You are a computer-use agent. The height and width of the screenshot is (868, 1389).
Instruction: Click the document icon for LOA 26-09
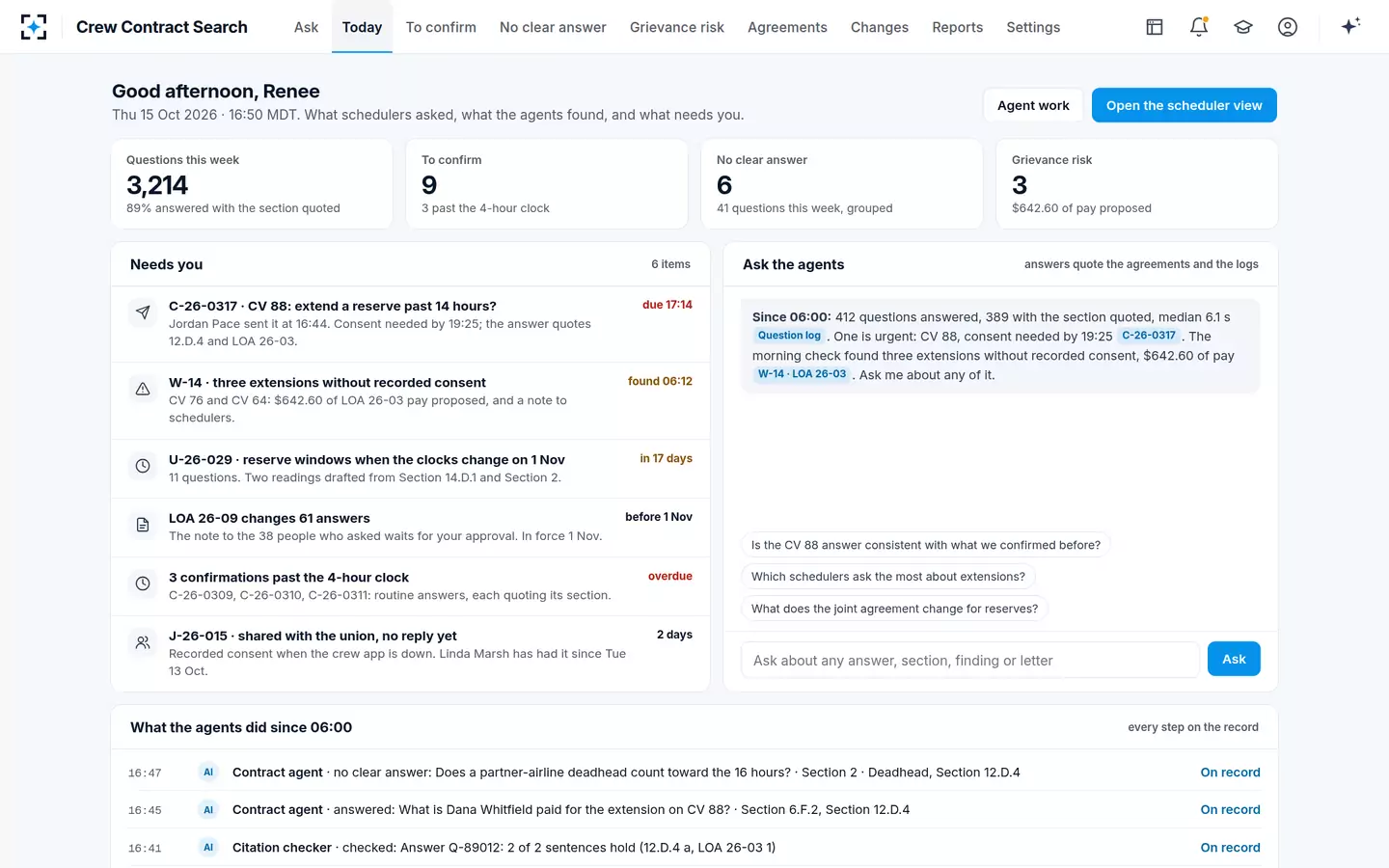[143, 525]
